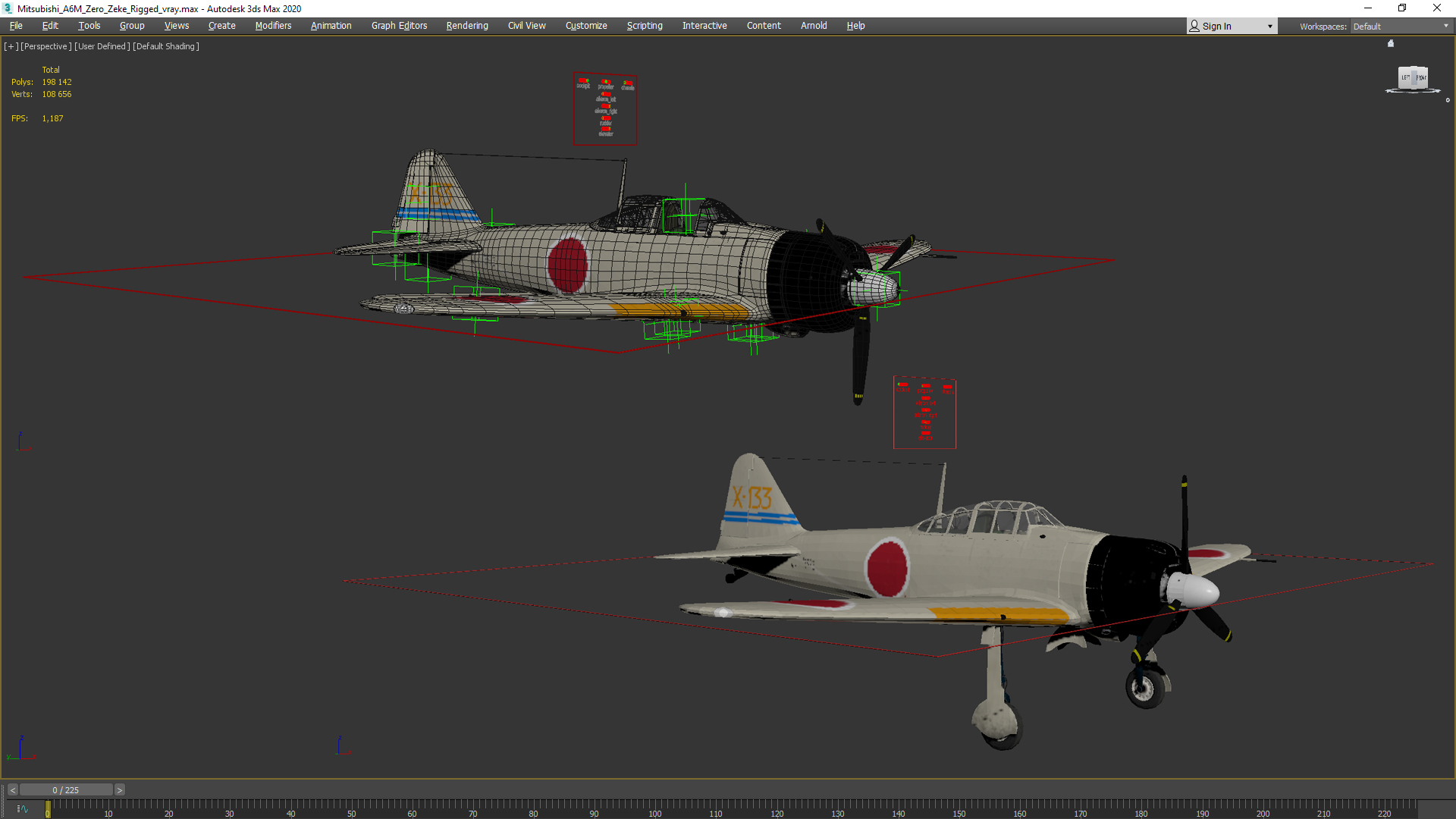This screenshot has width=1456, height=819.
Task: Open the Customize menu
Action: [586, 26]
